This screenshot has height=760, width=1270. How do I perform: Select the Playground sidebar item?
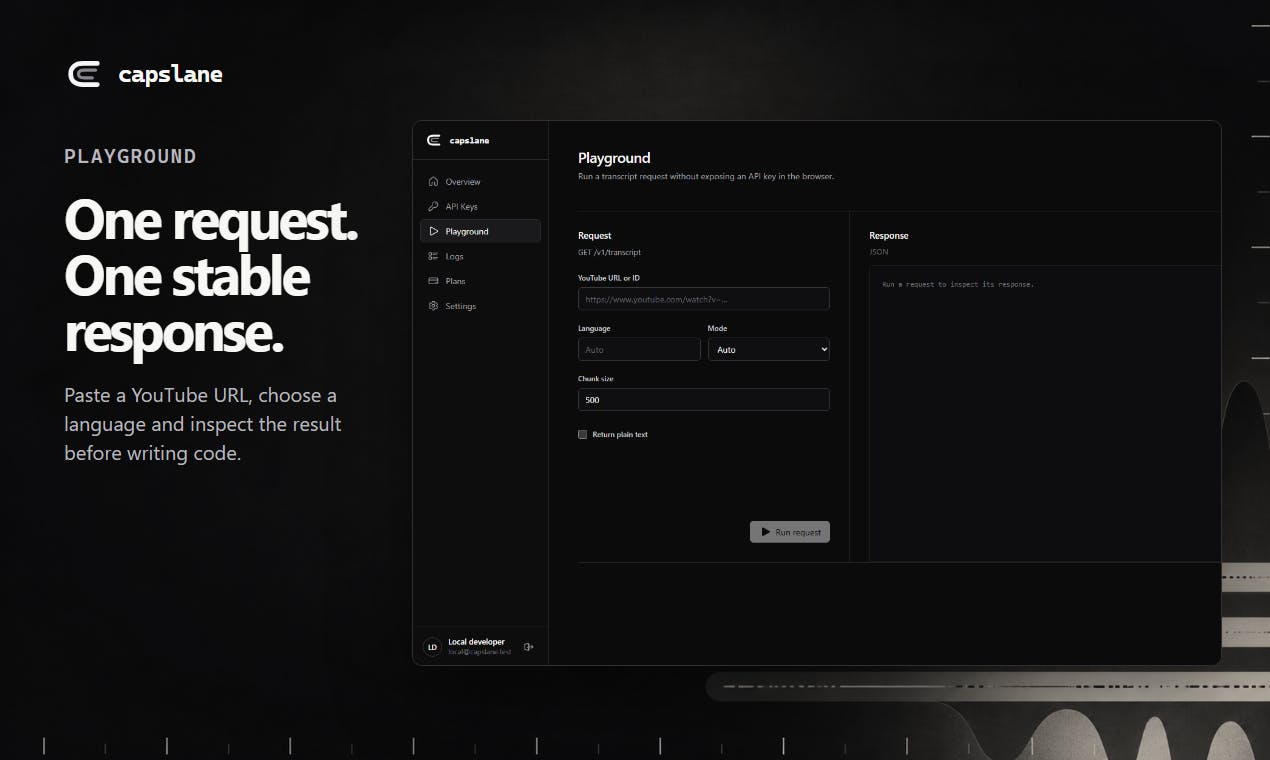click(x=480, y=231)
